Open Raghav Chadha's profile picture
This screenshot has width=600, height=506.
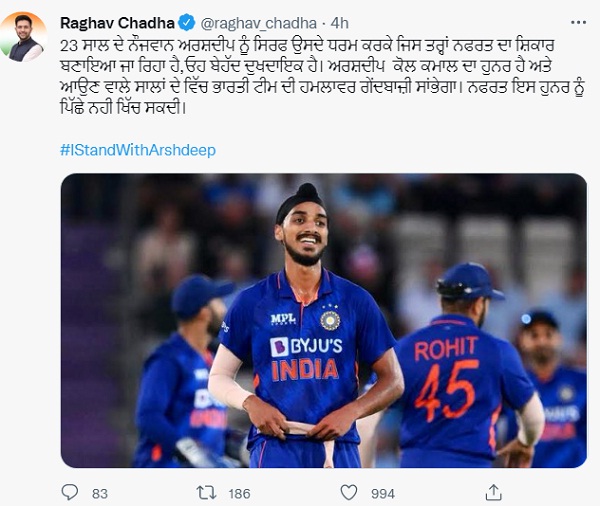pos(25,37)
